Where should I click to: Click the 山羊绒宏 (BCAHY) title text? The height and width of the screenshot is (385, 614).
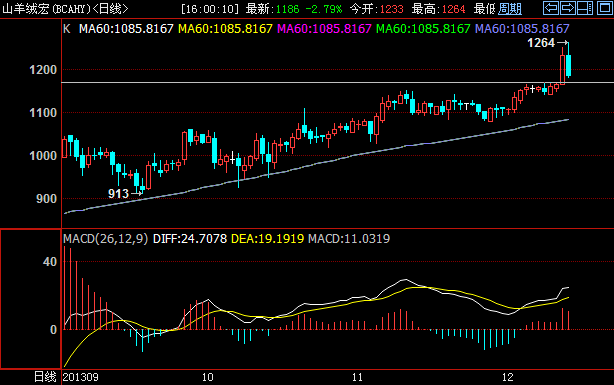coord(46,9)
